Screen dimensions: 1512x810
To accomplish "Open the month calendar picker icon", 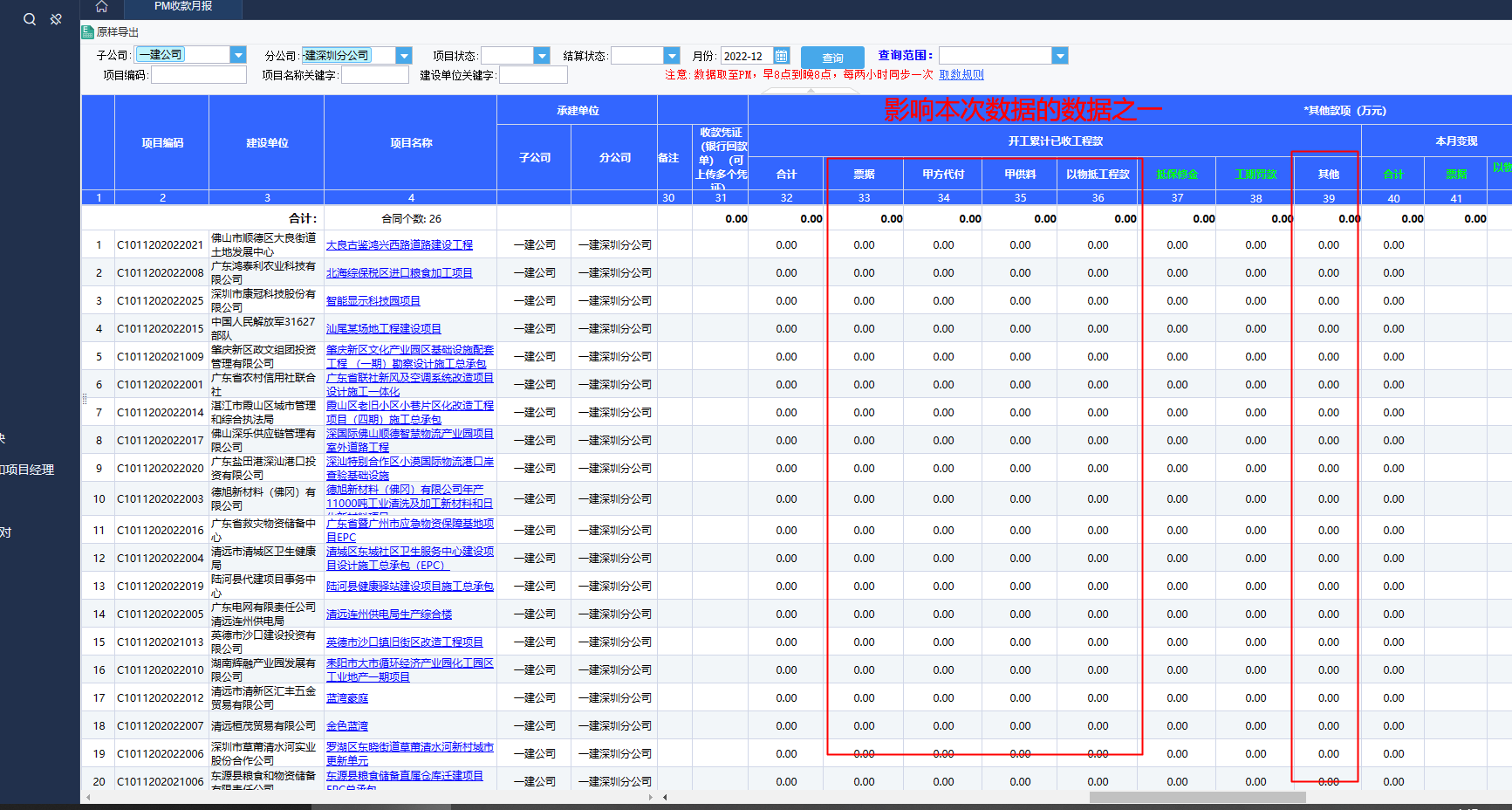I will click(x=782, y=55).
